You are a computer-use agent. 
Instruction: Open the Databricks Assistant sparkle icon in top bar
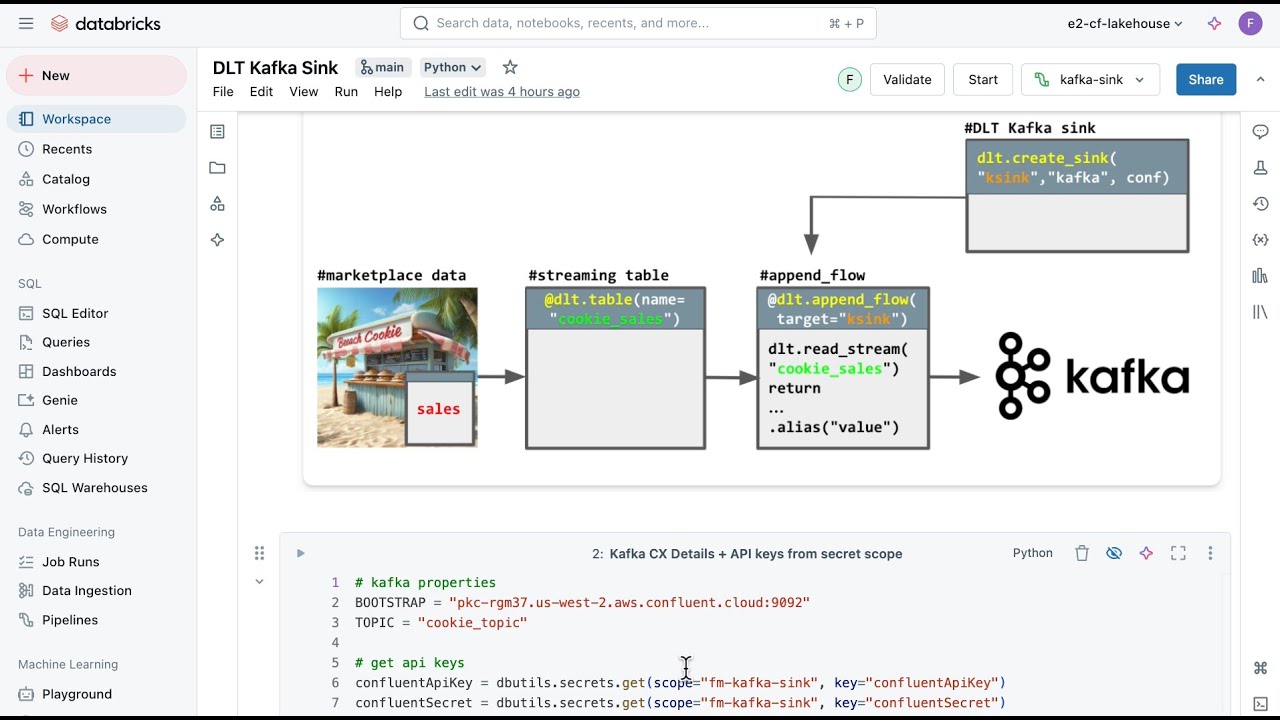pyautogui.click(x=1214, y=23)
